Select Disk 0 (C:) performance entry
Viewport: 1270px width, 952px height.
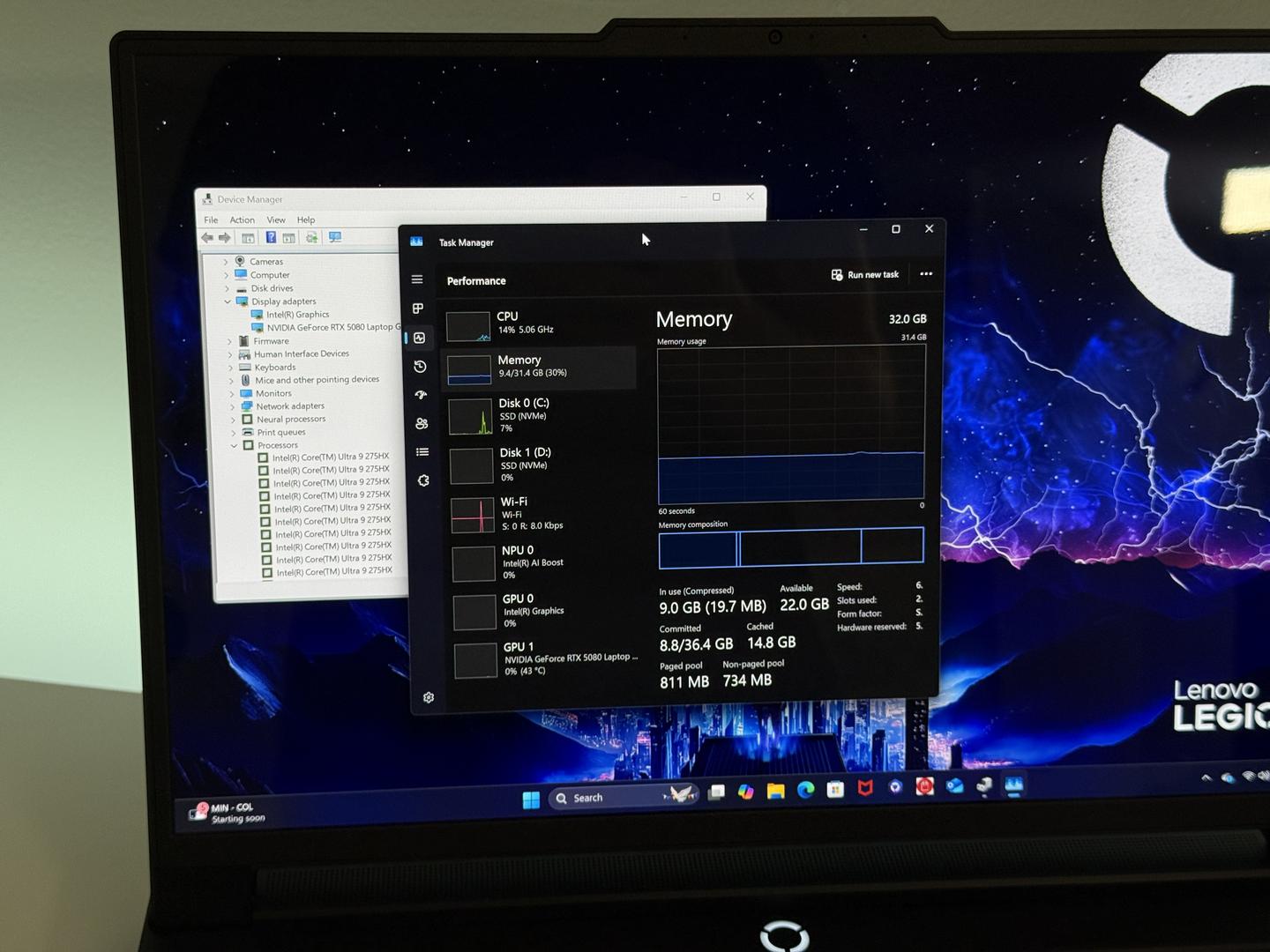tap(541, 415)
